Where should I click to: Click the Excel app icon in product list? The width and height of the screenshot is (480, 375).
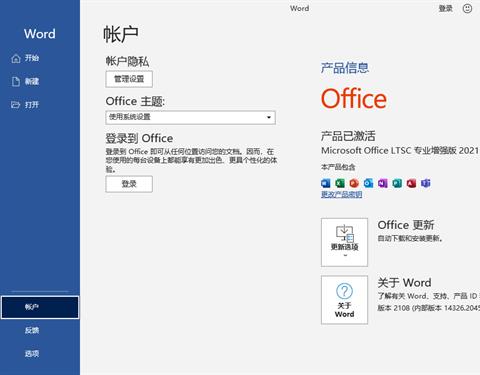point(340,183)
